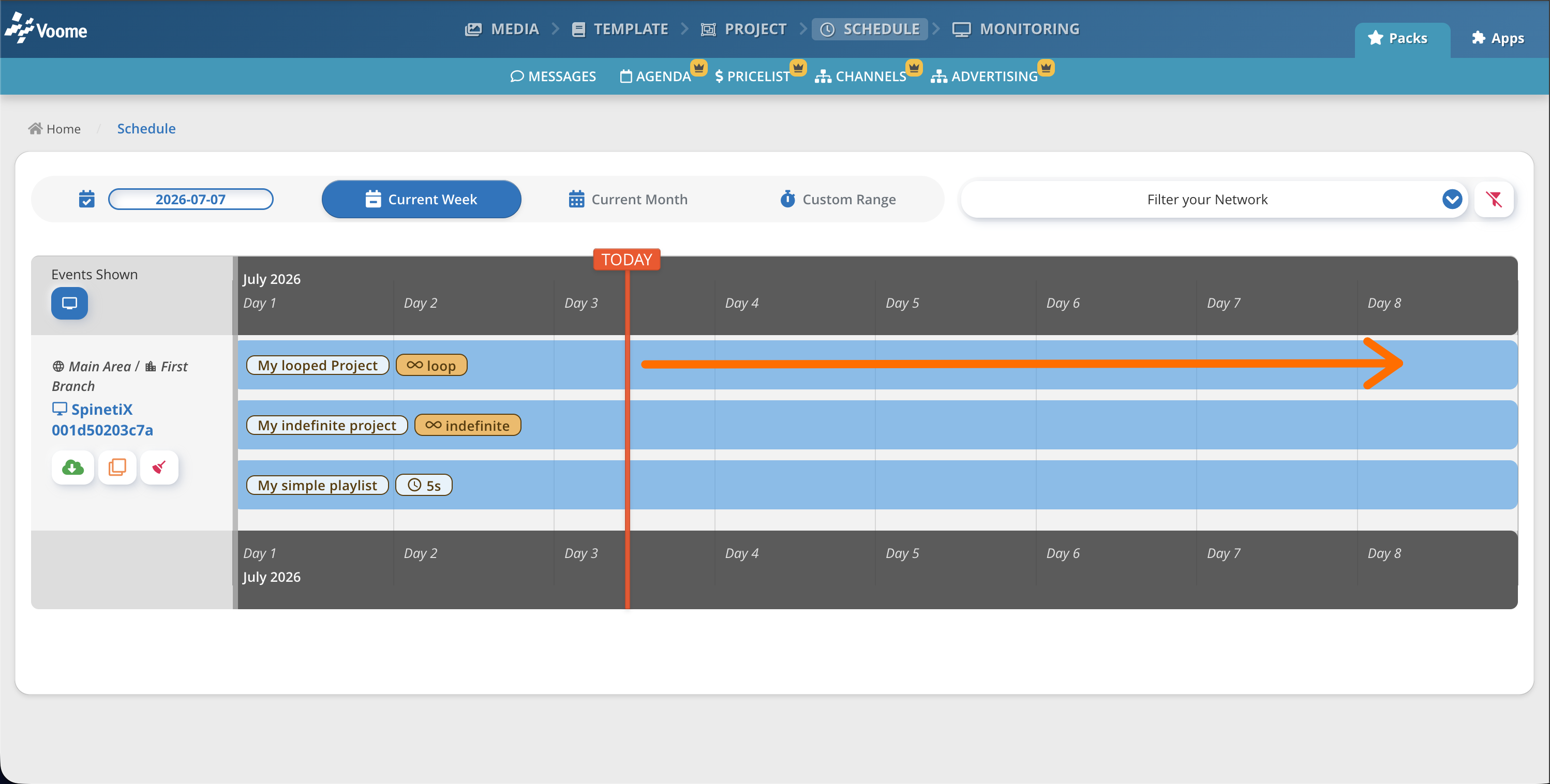1550x784 pixels.
Task: Click the orange copy schedule icon
Action: 117,468
